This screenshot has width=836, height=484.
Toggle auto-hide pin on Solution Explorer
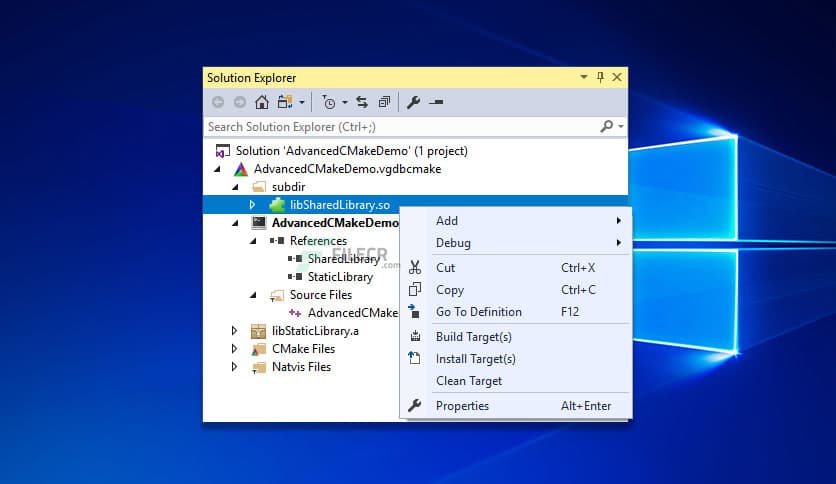pyautogui.click(x=600, y=77)
